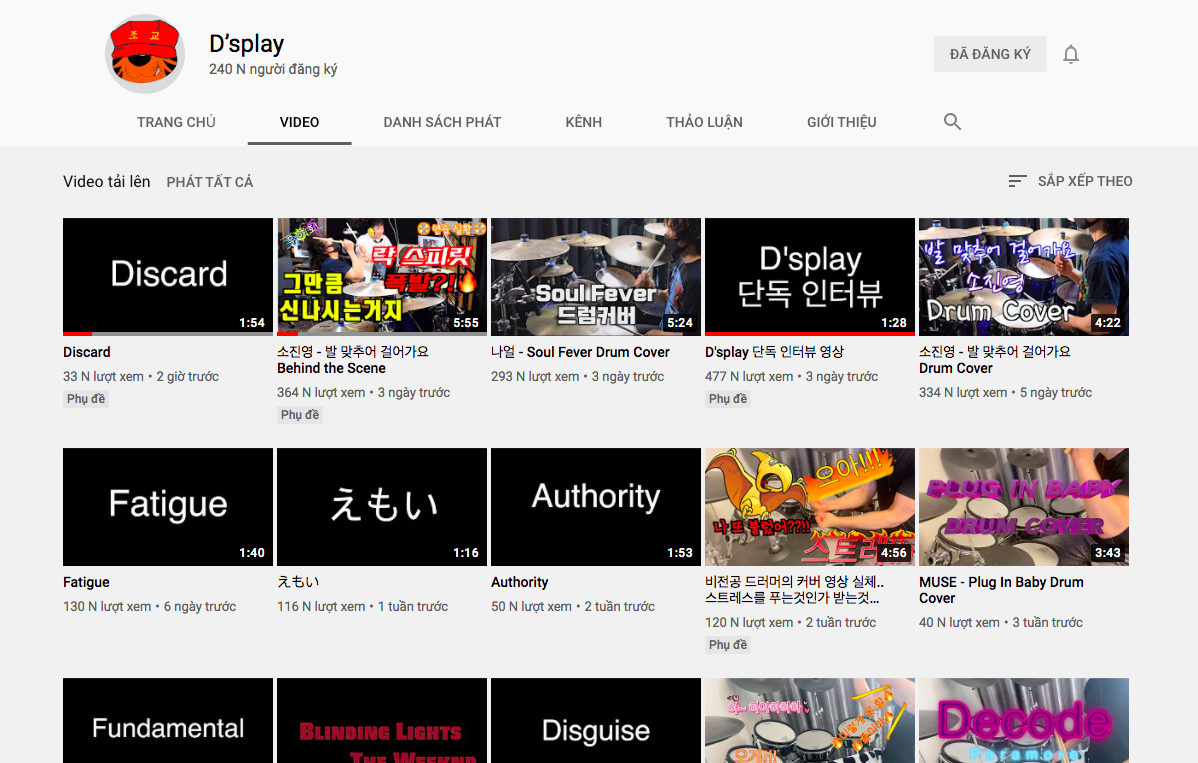Go to the Thảo luận tab

[x=704, y=122]
